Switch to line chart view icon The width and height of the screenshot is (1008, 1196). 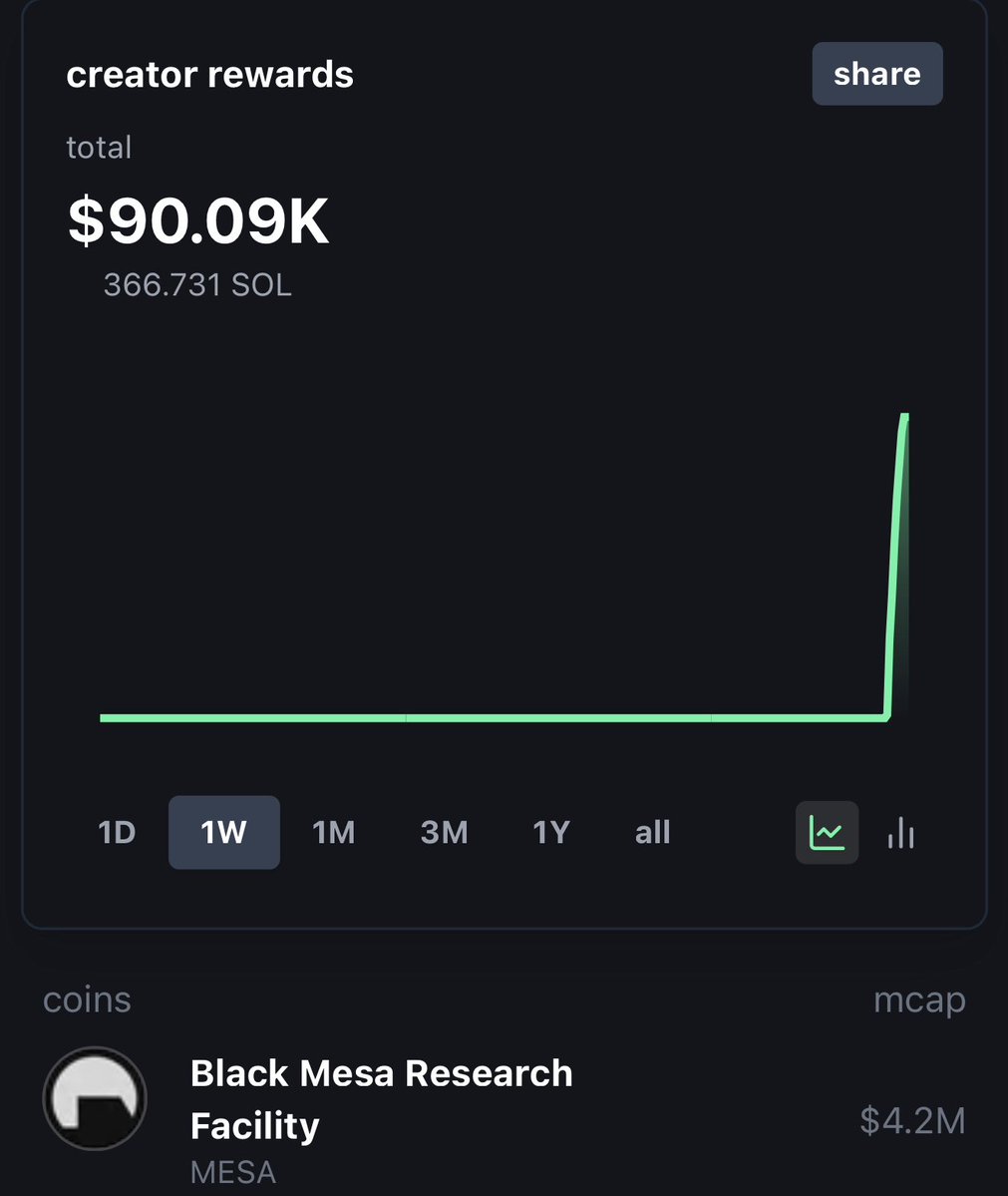827,832
